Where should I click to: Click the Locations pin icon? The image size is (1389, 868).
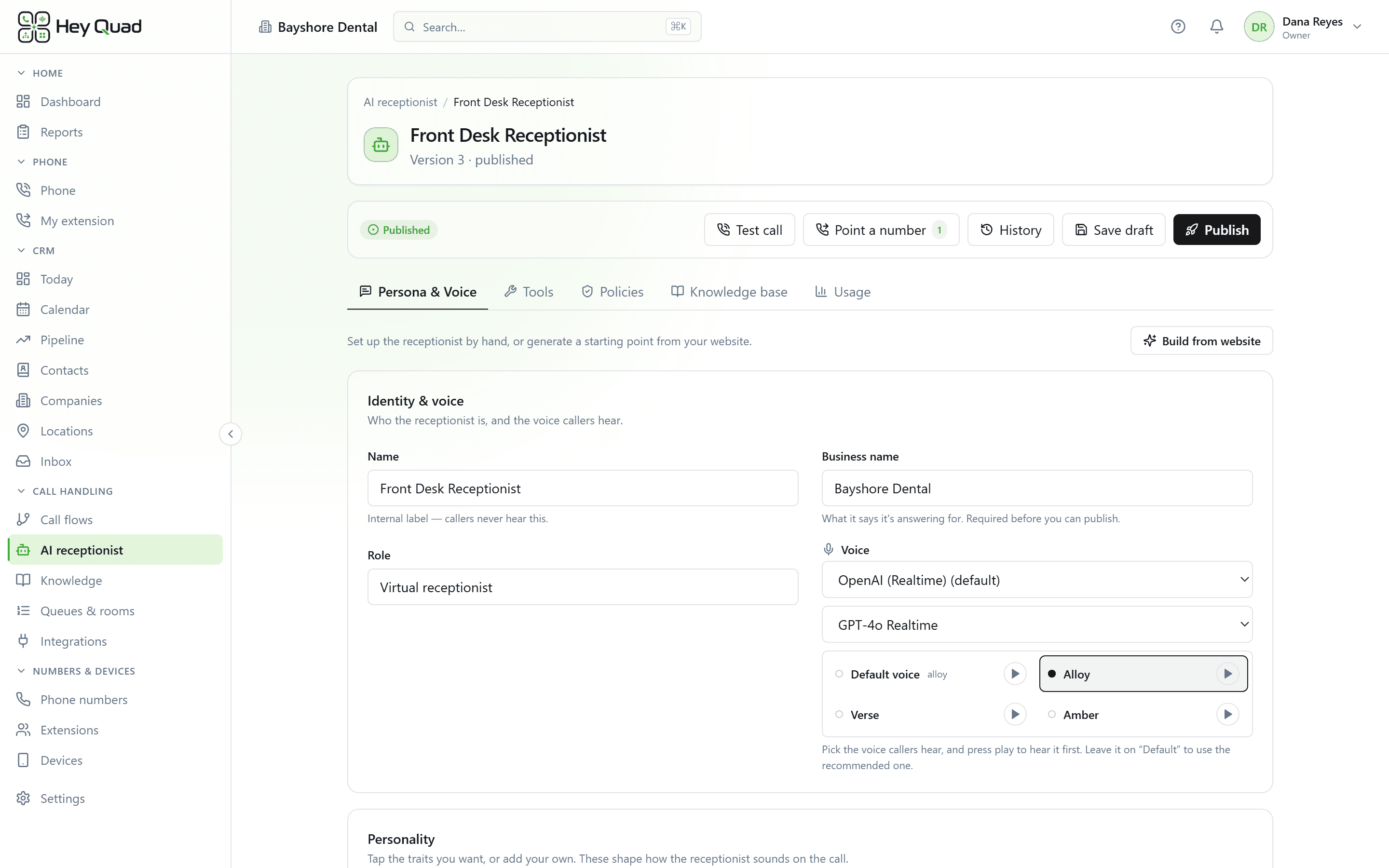point(23,431)
